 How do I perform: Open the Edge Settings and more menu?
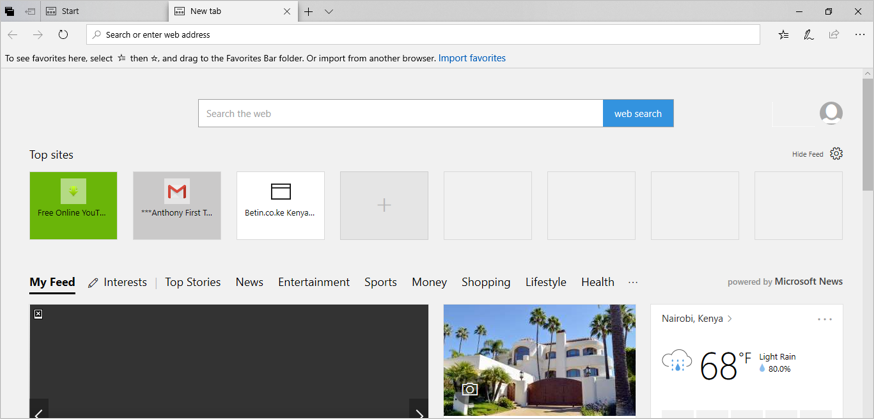[859, 35]
